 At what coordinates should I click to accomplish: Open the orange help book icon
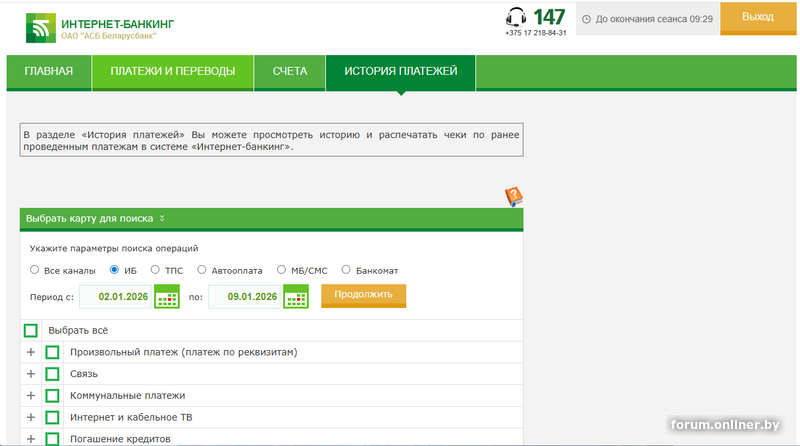[514, 196]
